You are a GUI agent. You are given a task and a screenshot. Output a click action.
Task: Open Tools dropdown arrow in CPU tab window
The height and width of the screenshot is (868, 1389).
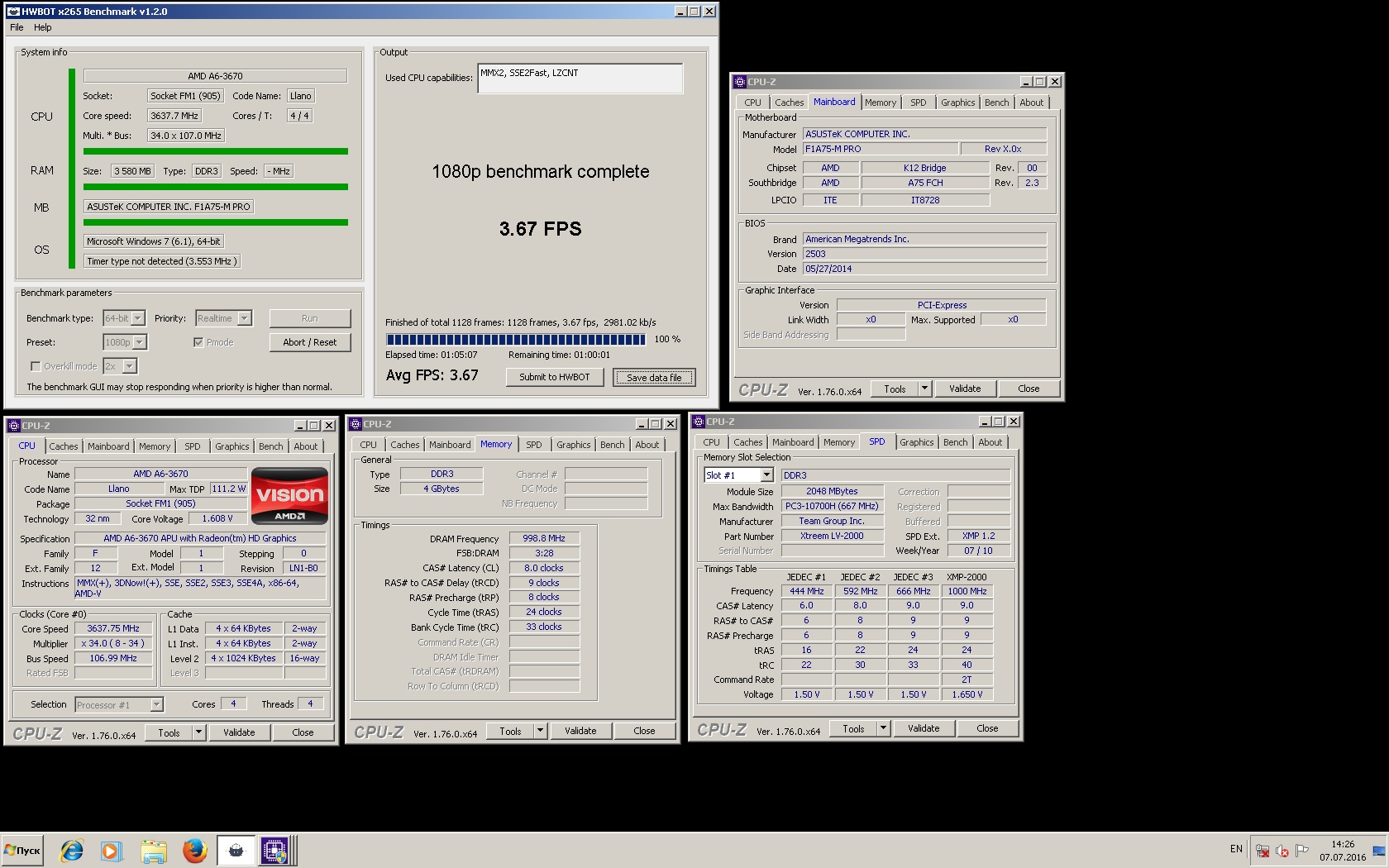click(x=198, y=732)
